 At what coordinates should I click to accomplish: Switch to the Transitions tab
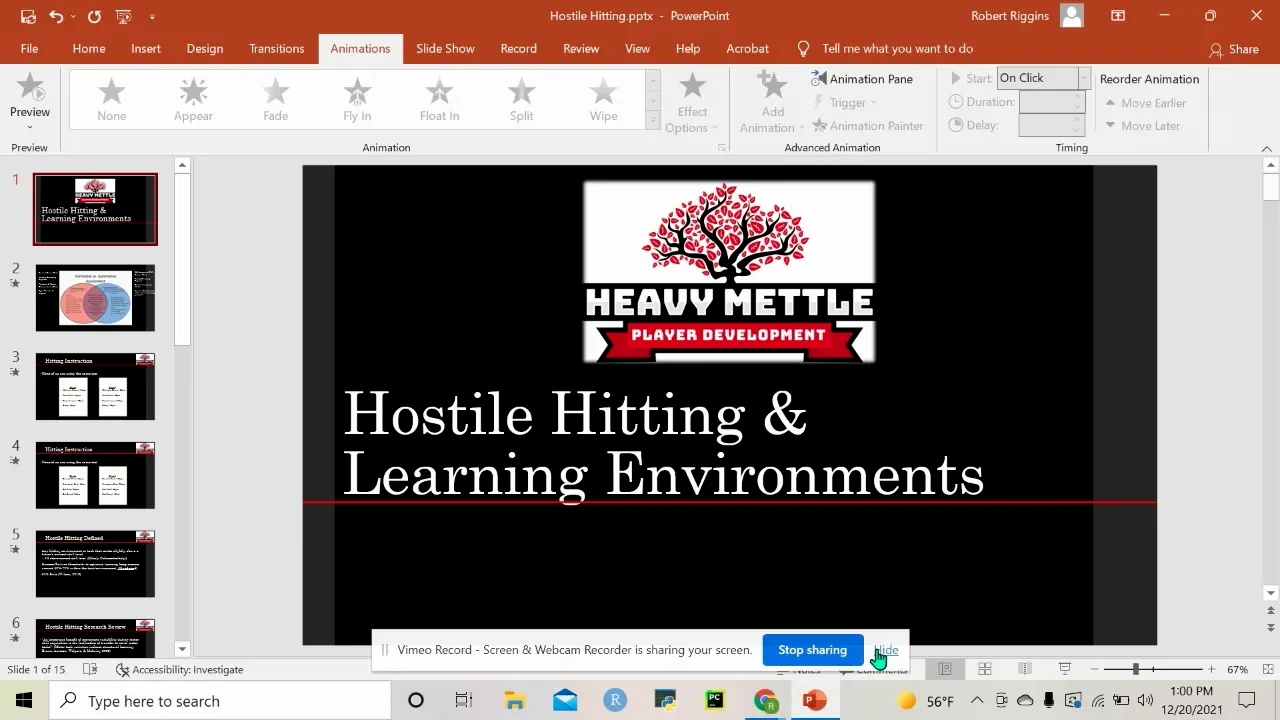276,49
